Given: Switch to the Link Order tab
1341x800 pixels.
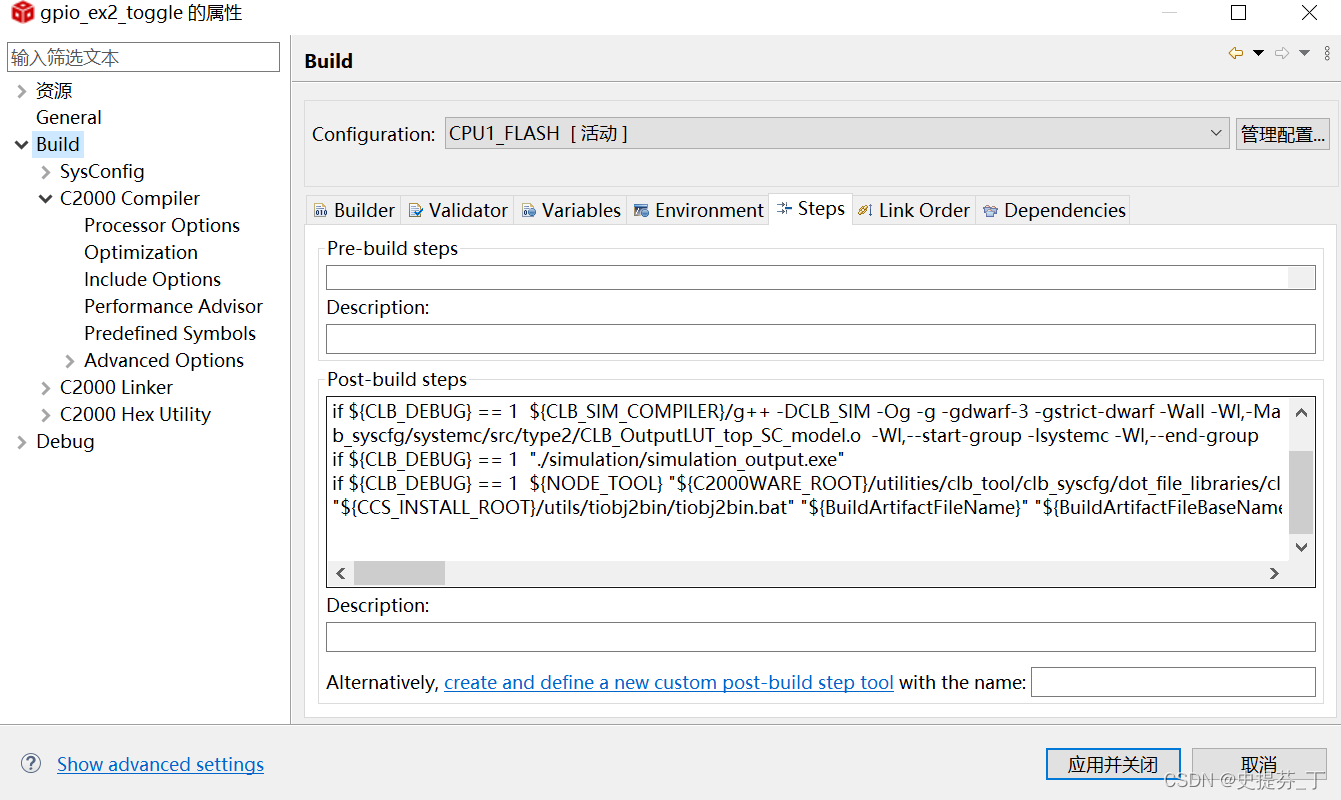Looking at the screenshot, I should (x=913, y=210).
